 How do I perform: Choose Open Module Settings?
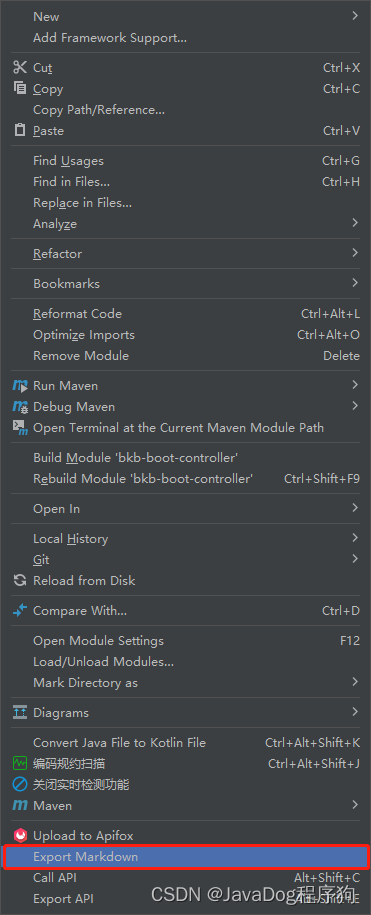[186, 641]
